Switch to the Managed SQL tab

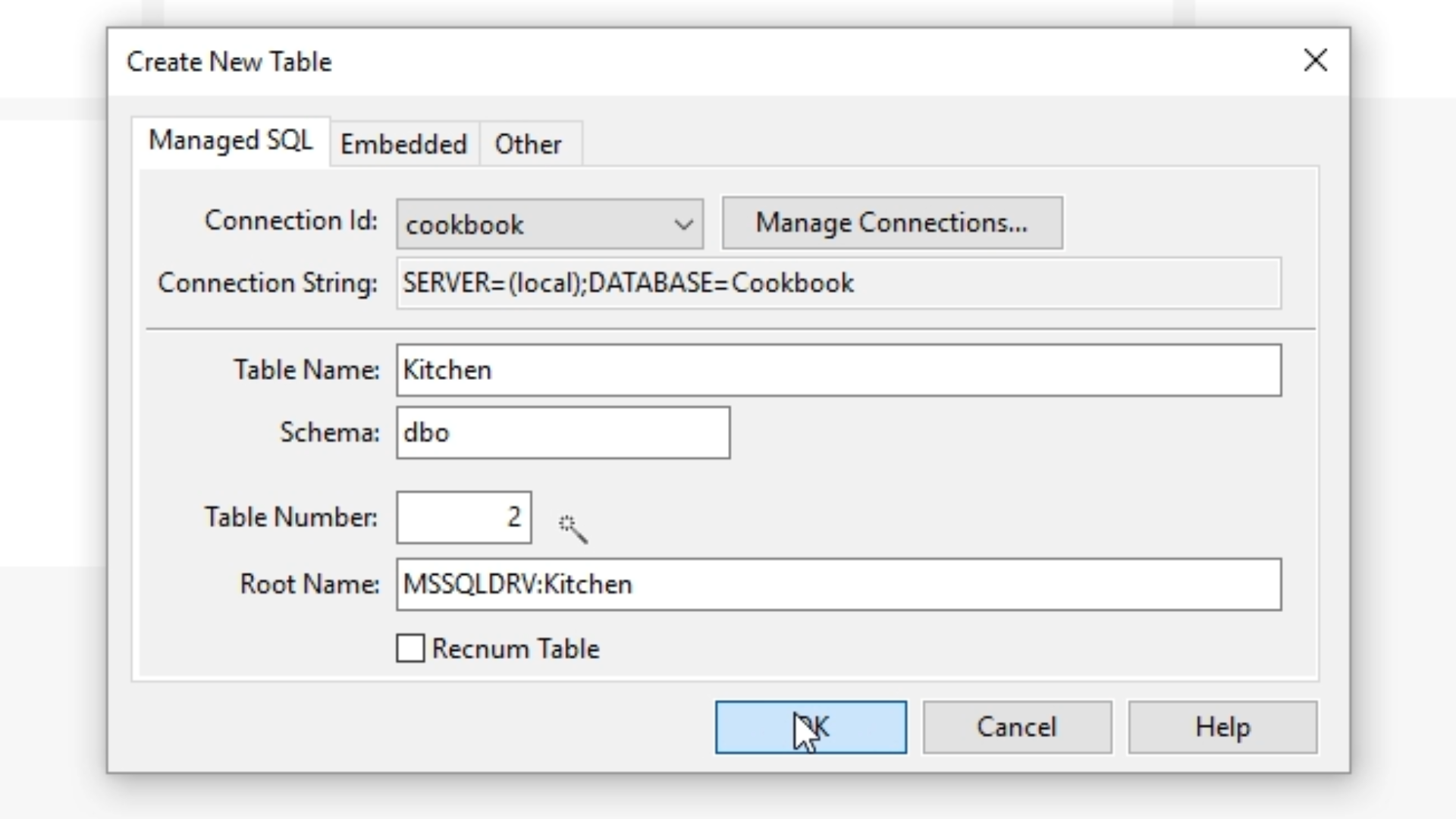coord(231,141)
